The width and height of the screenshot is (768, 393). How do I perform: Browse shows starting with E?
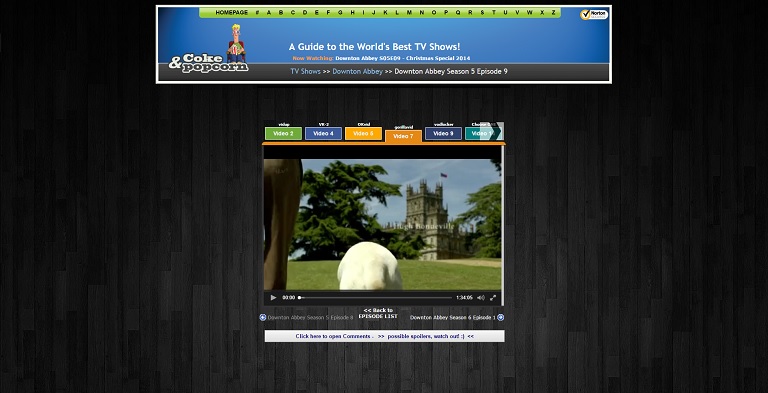[316, 13]
